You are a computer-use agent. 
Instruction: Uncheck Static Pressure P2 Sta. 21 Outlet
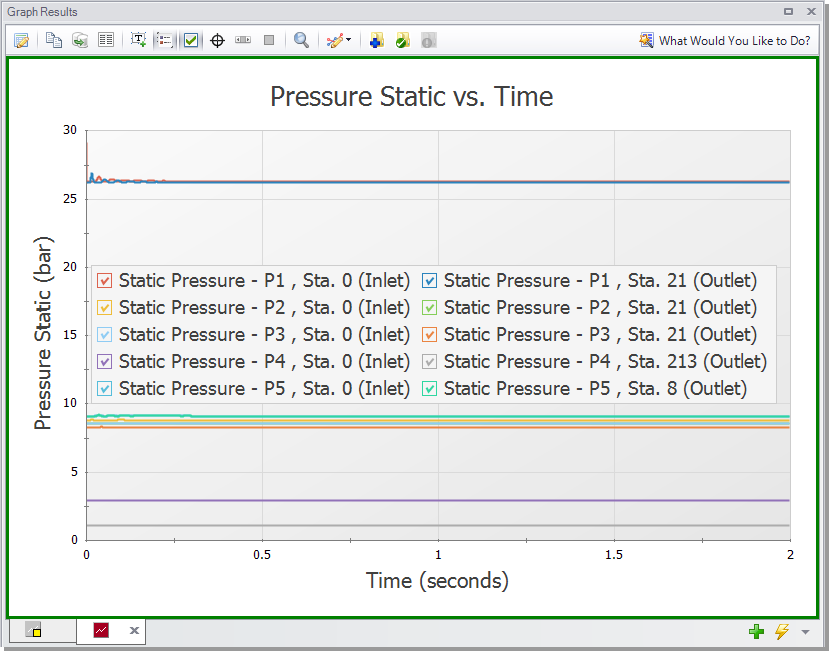[x=429, y=308]
